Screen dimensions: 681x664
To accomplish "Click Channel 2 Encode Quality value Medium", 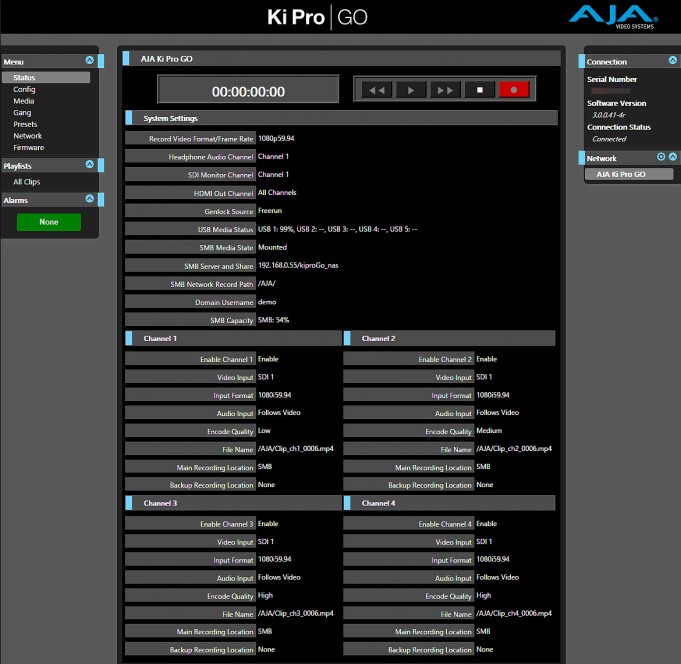I will 489,431.
